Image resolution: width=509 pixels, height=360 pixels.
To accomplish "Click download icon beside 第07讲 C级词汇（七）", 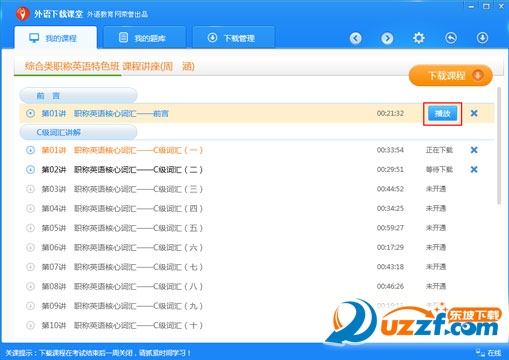I will 30,267.
